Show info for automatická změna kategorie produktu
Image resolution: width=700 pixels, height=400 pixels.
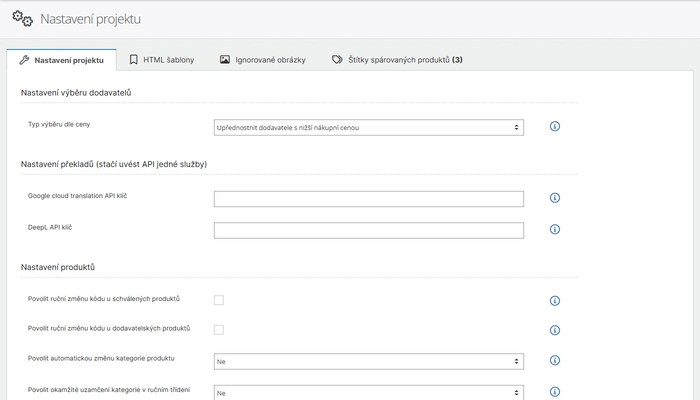554,360
